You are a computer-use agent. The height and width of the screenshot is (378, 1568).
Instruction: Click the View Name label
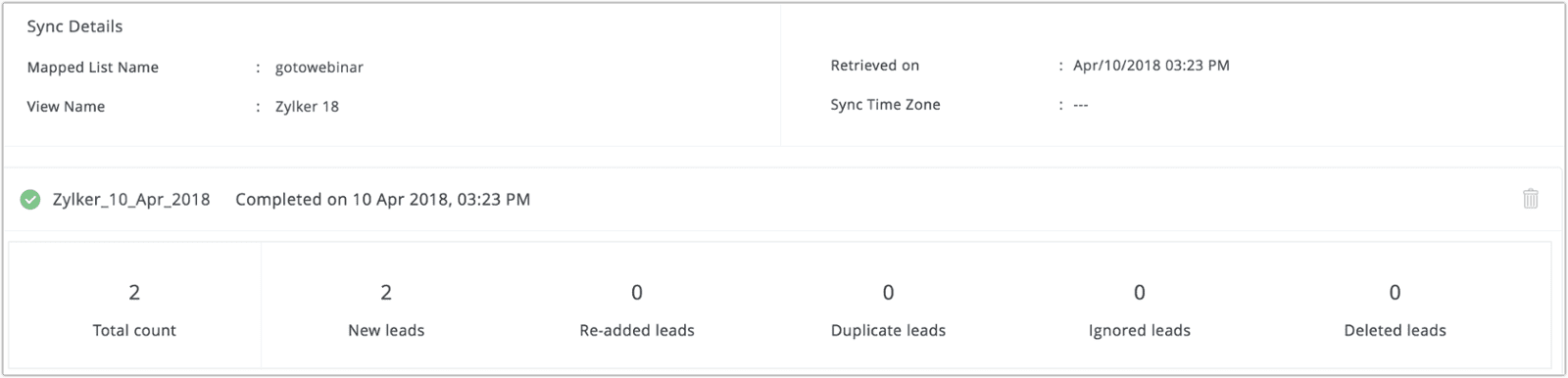pos(66,107)
